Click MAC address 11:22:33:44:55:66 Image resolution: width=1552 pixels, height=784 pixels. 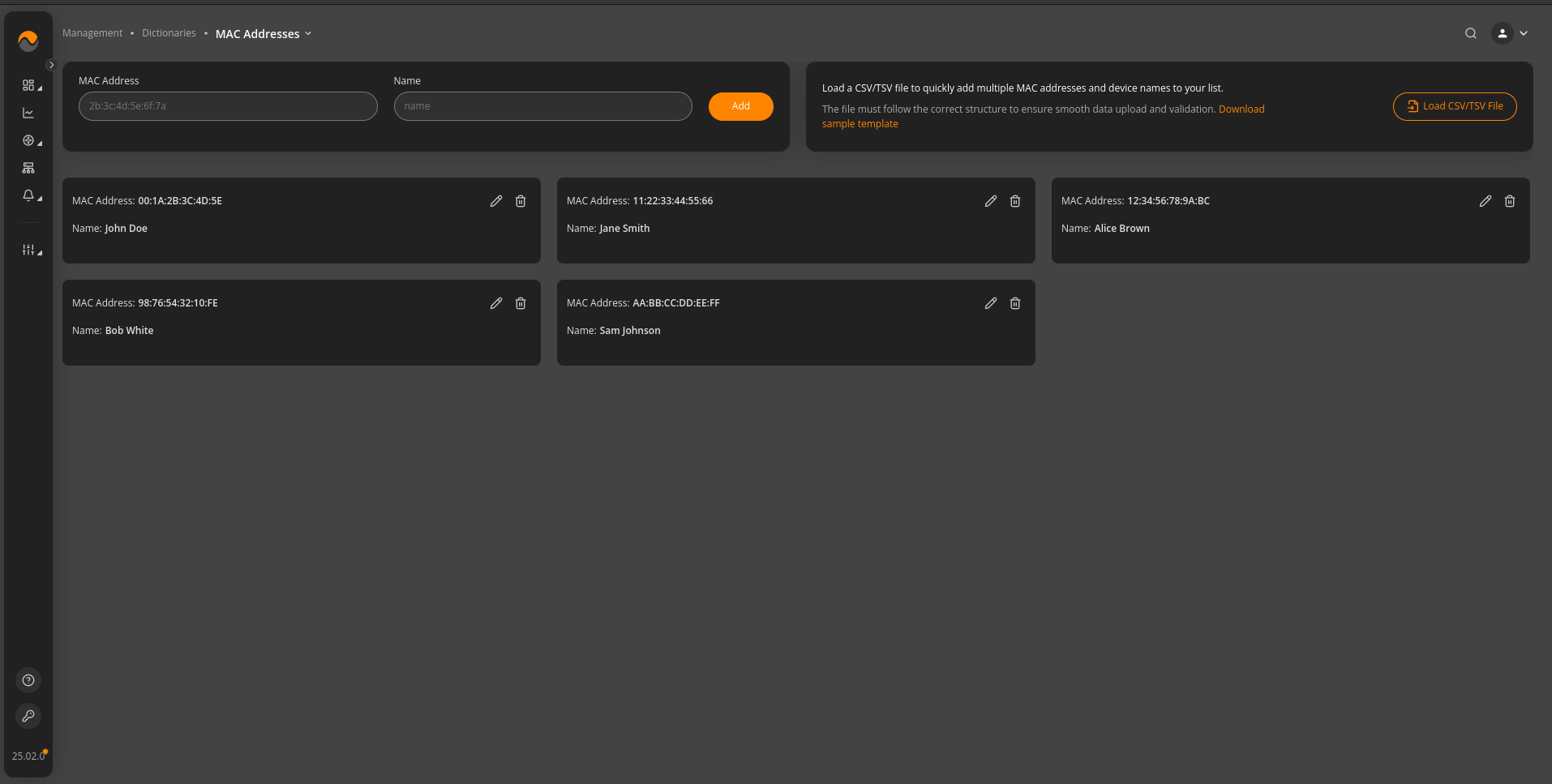[x=673, y=201]
